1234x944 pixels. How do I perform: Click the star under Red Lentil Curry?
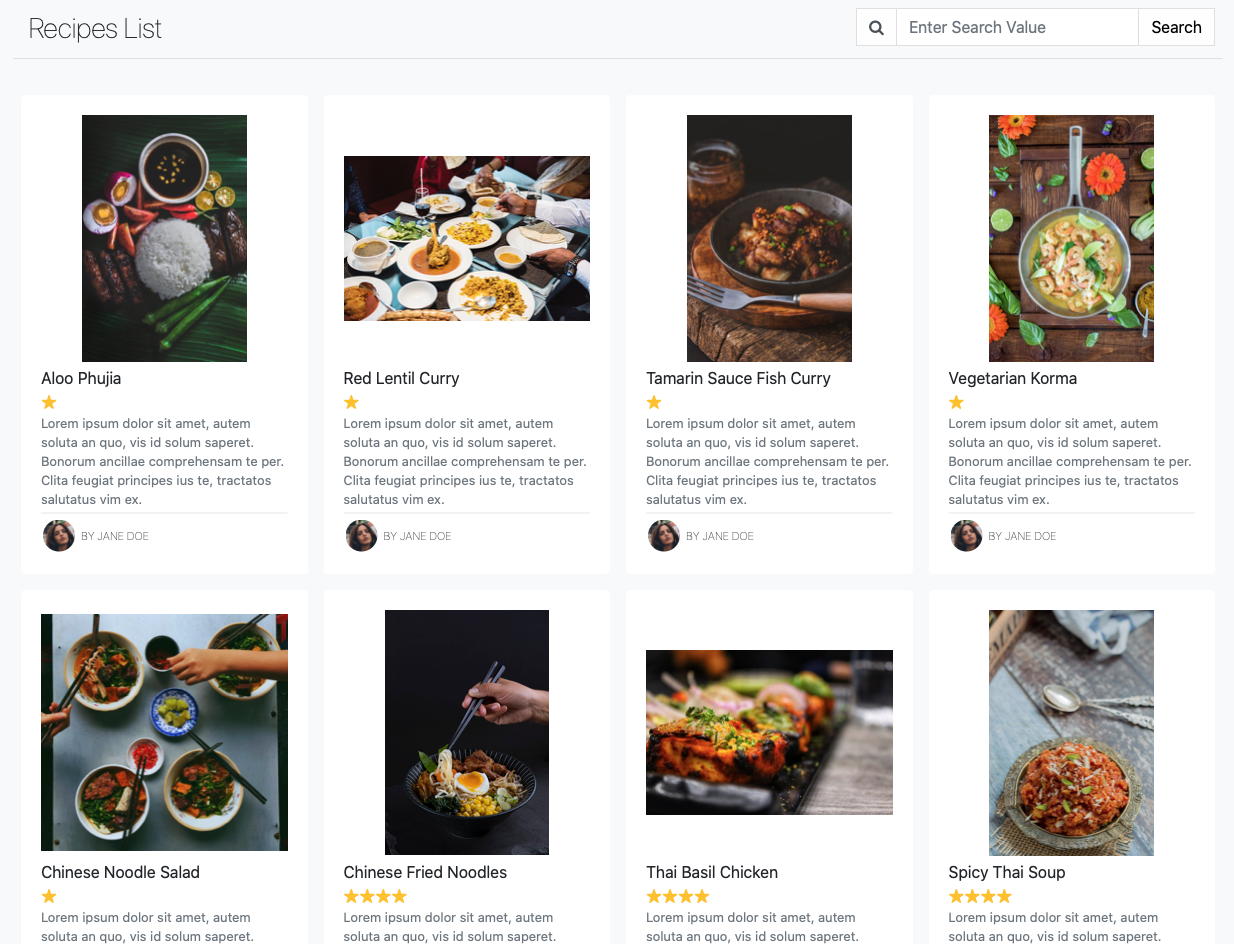351,402
